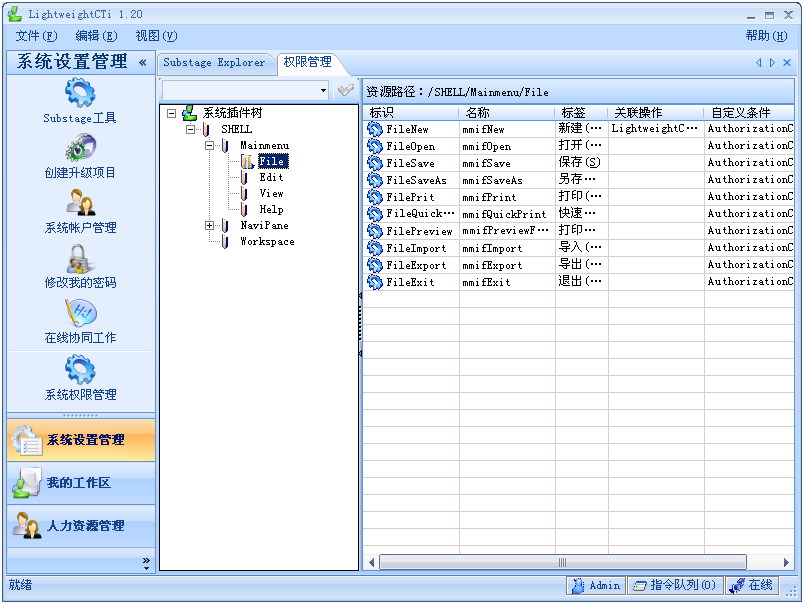This screenshot has height=604, width=804.
Task: Click the 保存(S) label cell
Action: 581,163
